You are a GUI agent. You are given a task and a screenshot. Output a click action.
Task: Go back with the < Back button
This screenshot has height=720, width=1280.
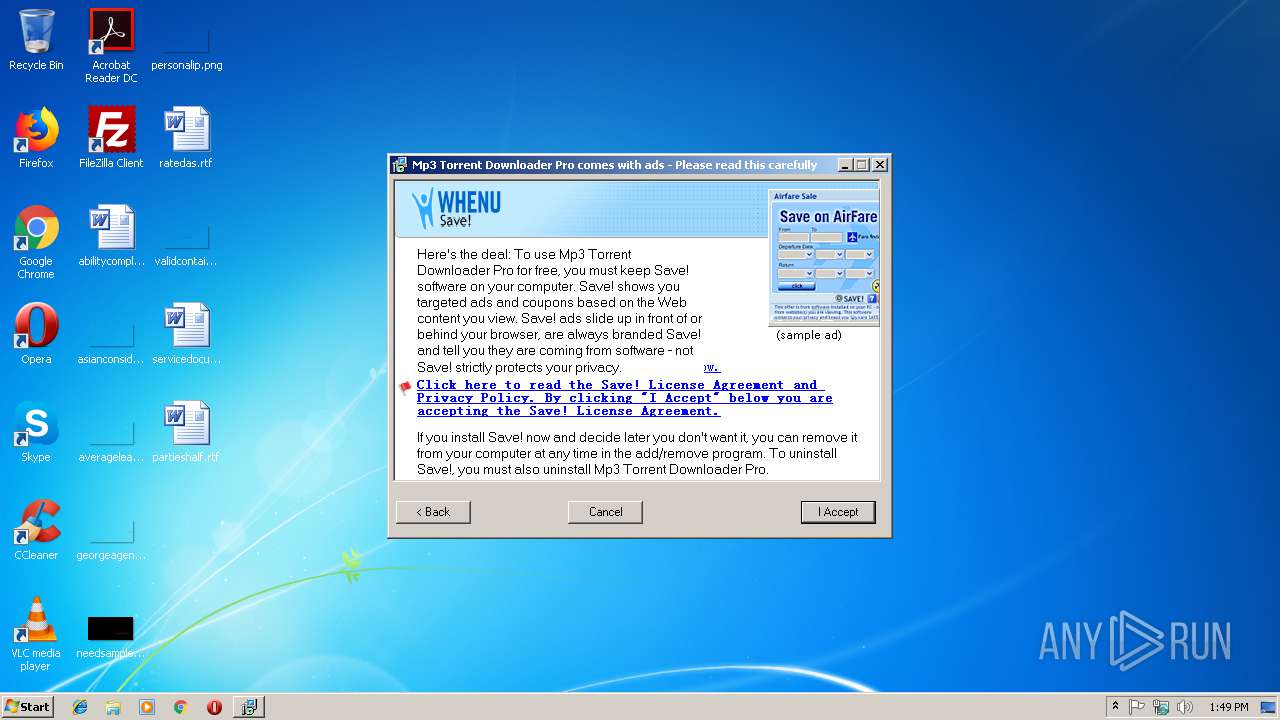[x=433, y=512]
